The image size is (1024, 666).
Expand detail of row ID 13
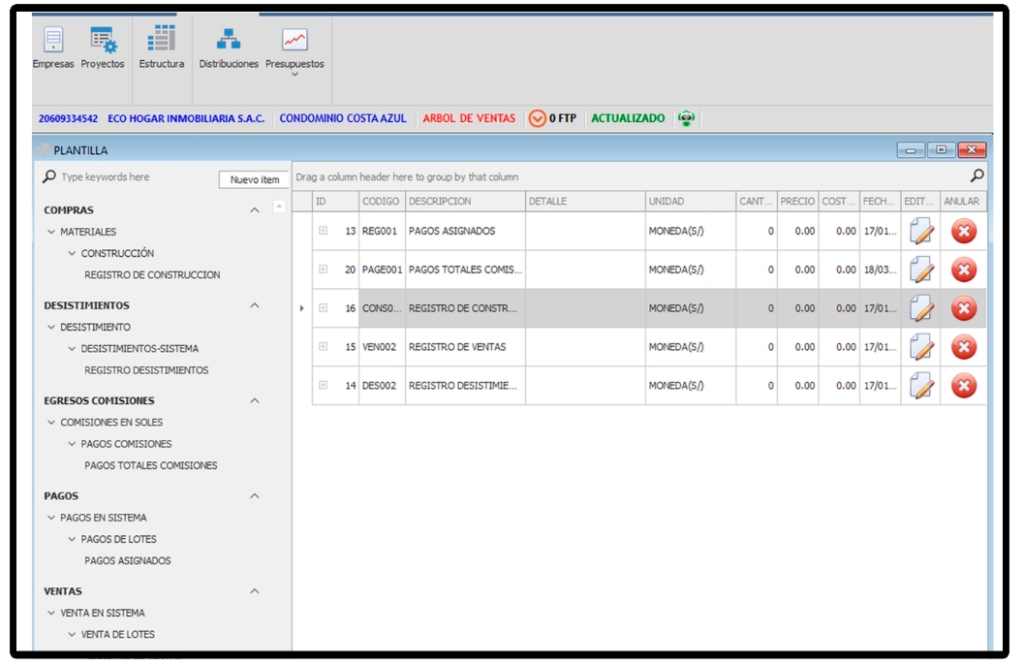323,230
